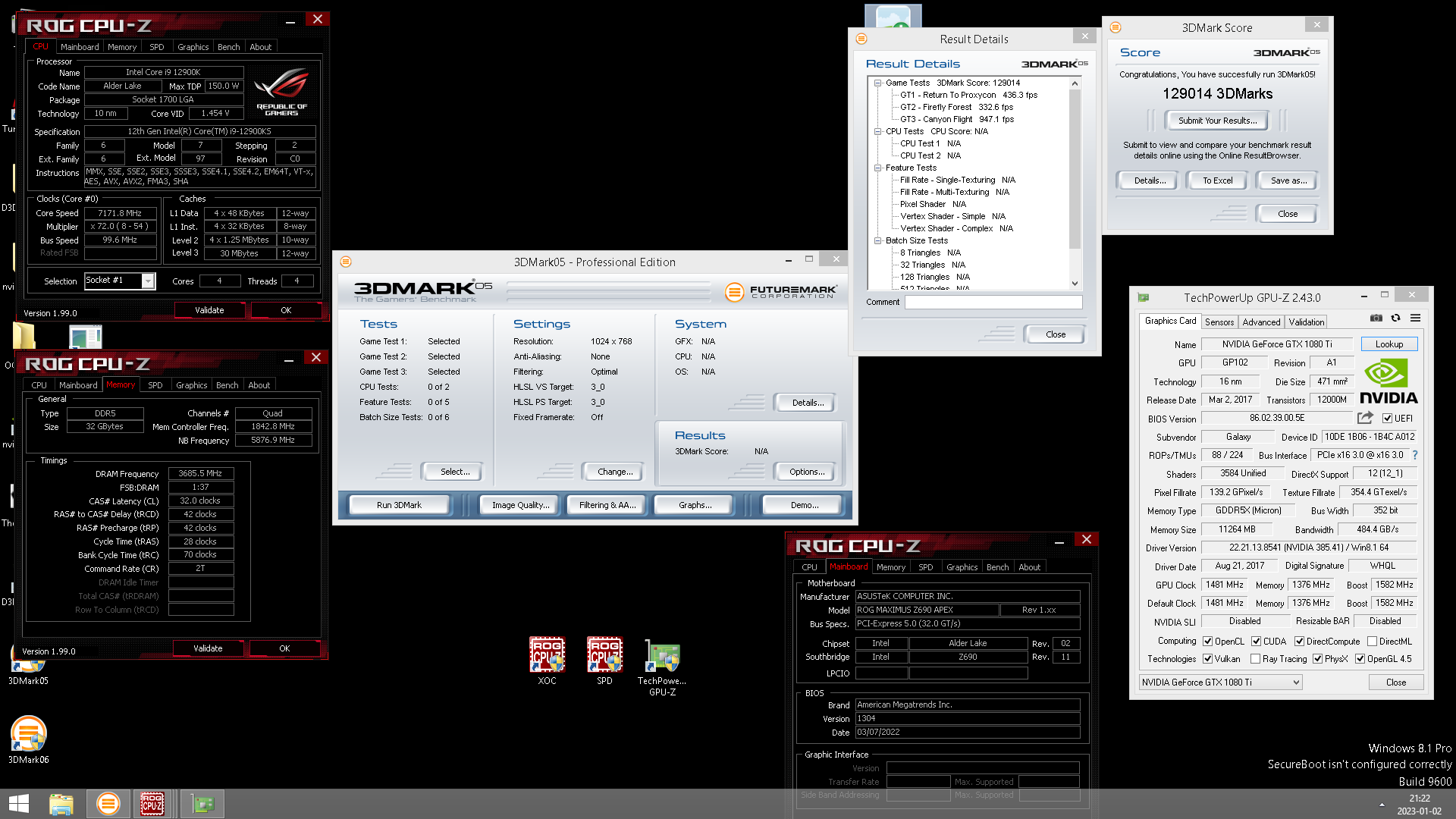Select GPU-Z taskbar icon
Screen dimensions: 1456x819
click(202, 804)
